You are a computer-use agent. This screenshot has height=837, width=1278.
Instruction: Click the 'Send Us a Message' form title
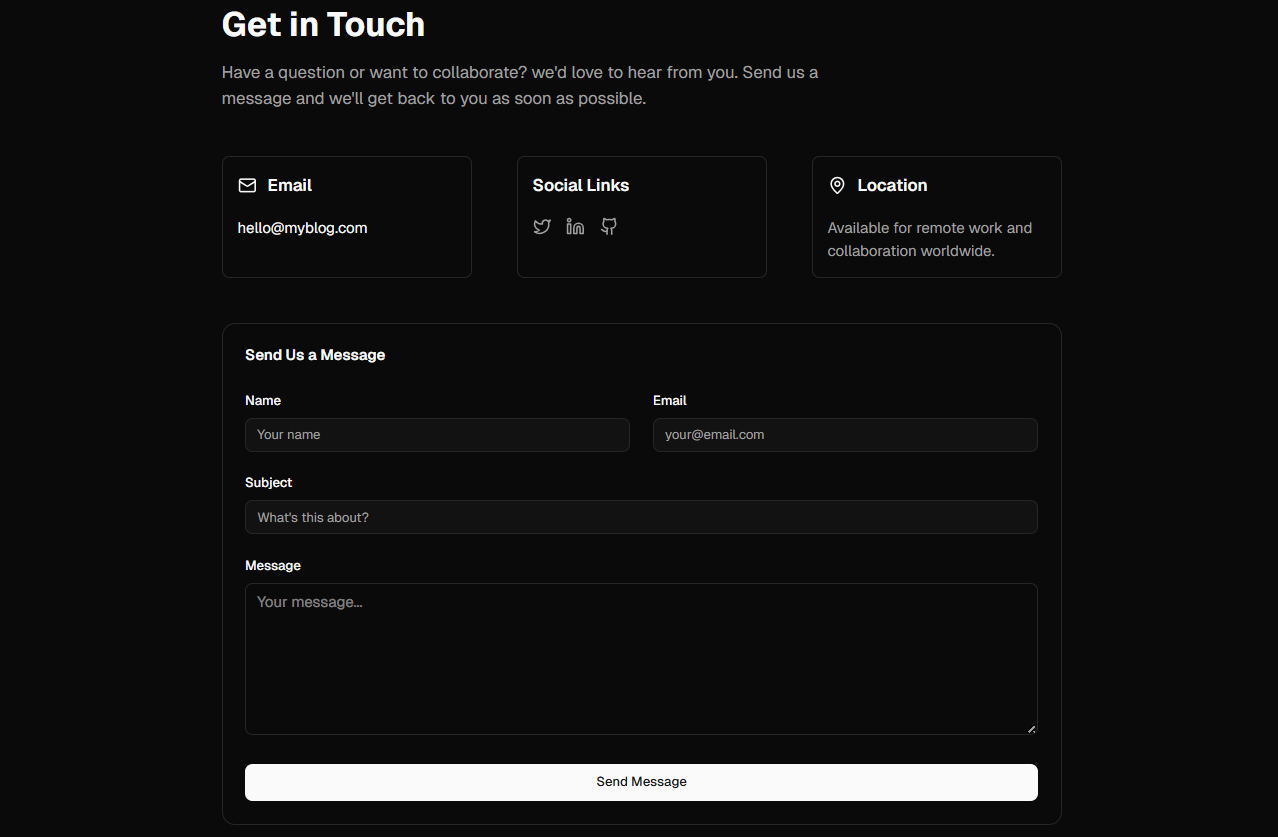(315, 355)
